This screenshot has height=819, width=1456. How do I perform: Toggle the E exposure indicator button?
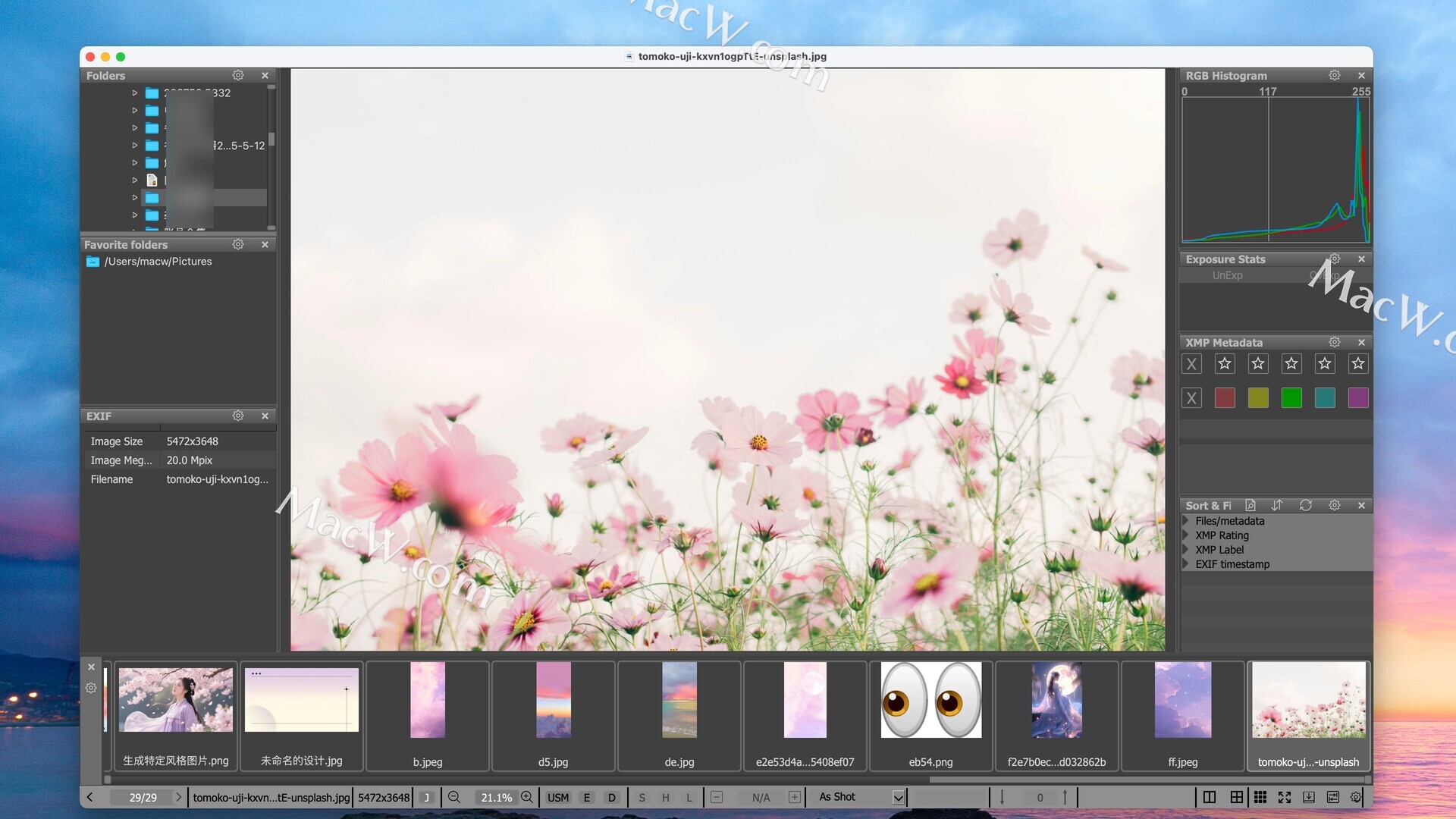point(586,797)
